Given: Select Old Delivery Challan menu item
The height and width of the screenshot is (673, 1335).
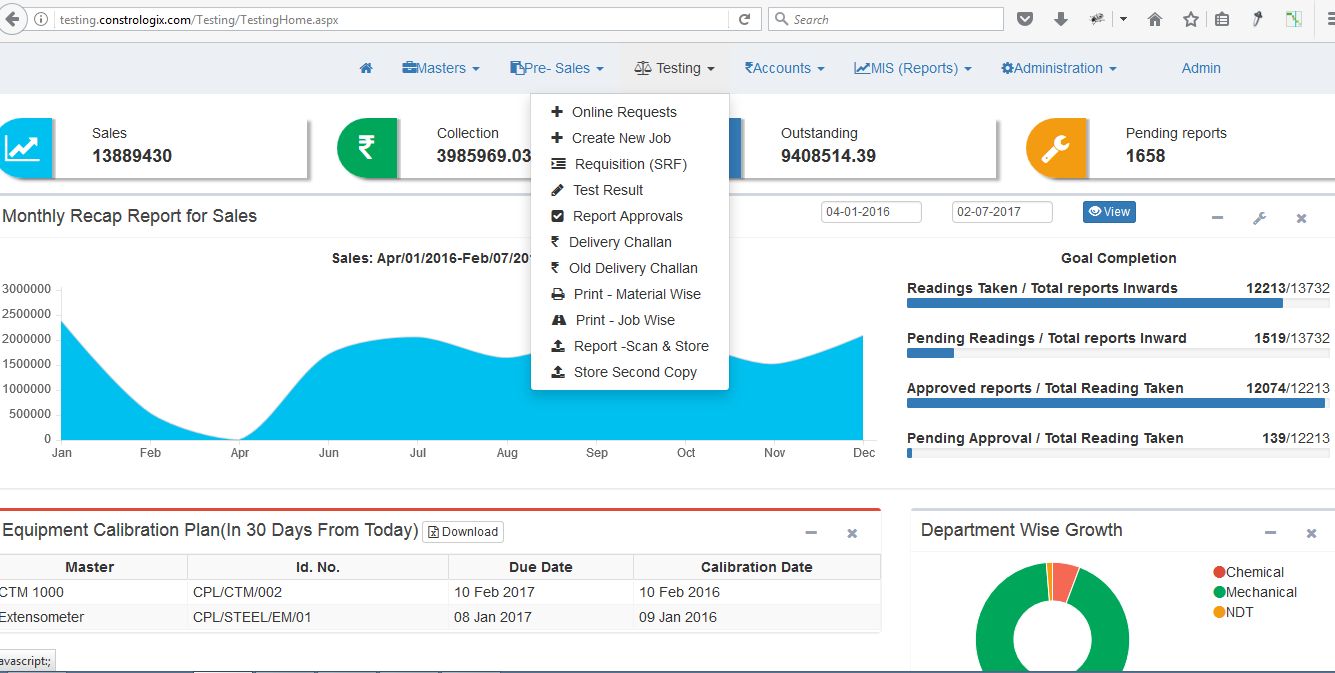Looking at the screenshot, I should point(630,268).
